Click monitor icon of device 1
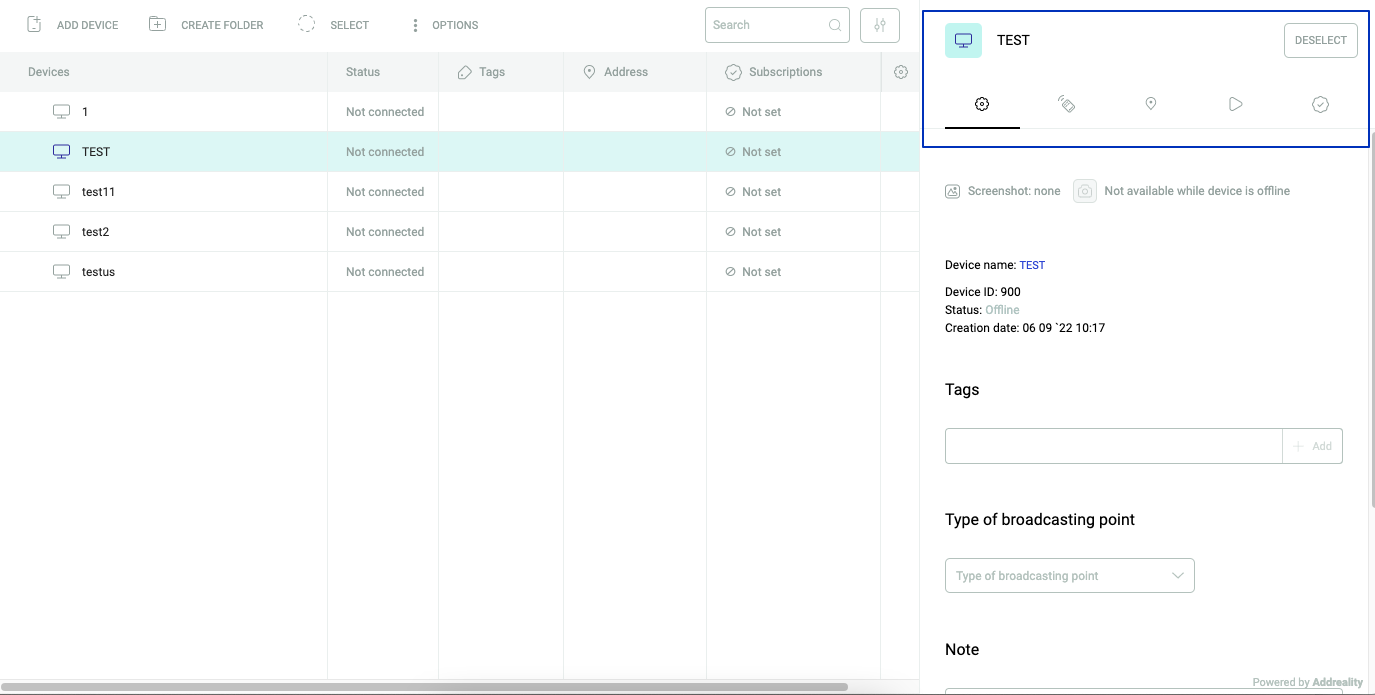 pos(62,112)
